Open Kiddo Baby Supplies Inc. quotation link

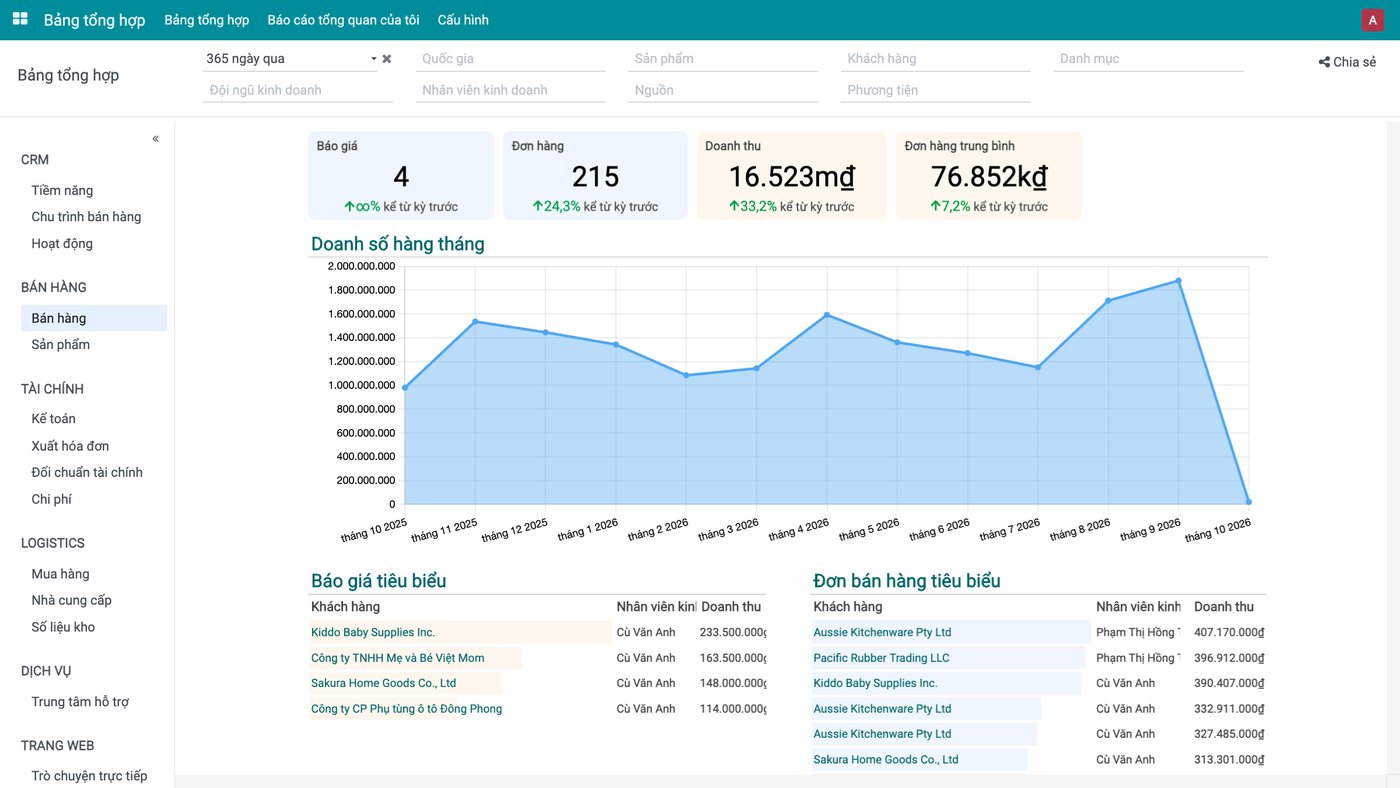pyautogui.click(x=373, y=632)
